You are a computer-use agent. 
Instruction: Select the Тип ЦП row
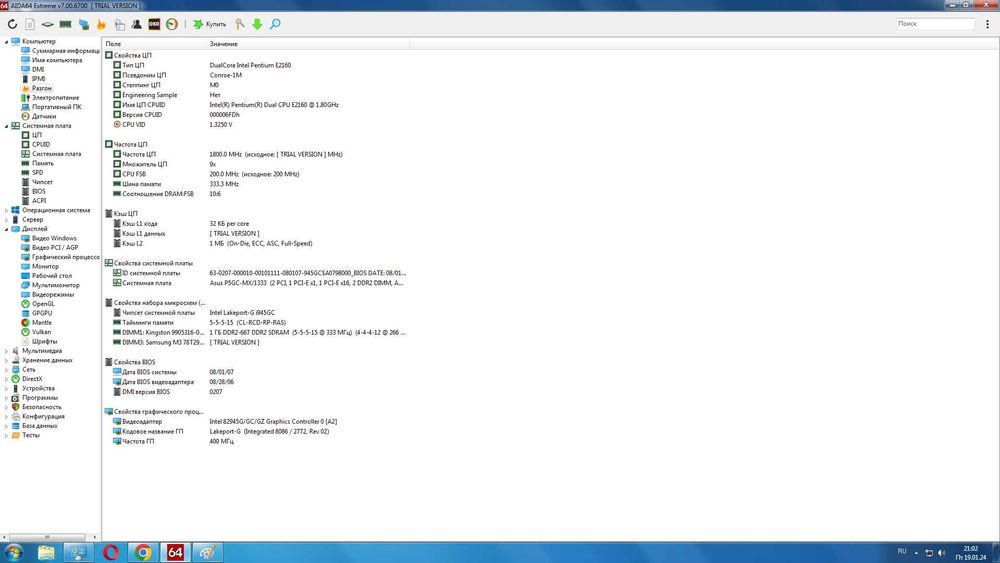pos(255,65)
